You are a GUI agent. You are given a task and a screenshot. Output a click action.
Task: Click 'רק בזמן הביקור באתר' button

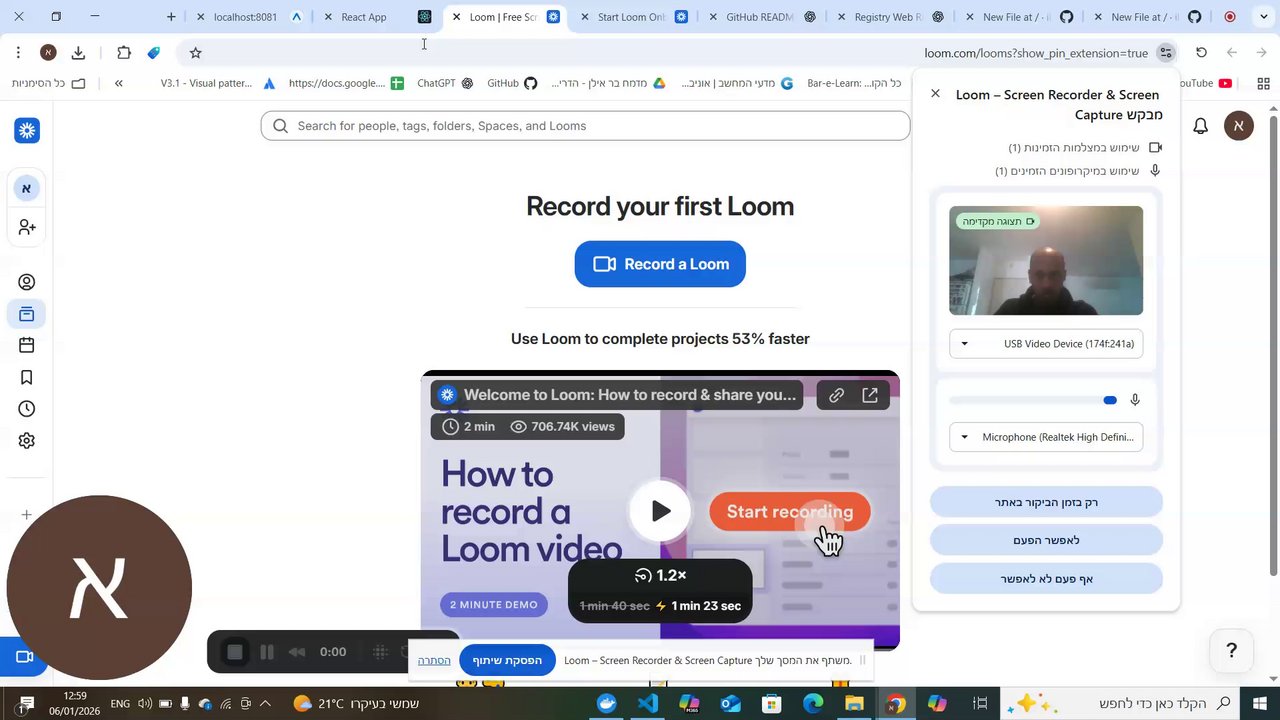pyautogui.click(x=1046, y=502)
